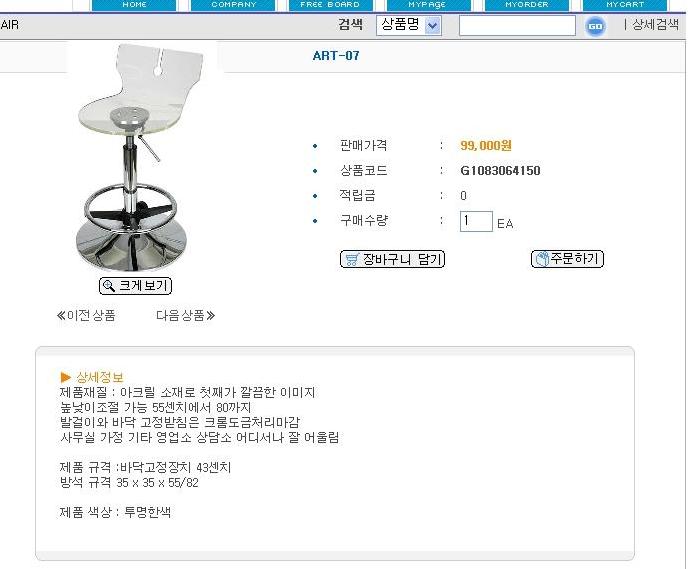688x569 pixels.
Task: Go to next product 다음상품
Action: coord(186,315)
